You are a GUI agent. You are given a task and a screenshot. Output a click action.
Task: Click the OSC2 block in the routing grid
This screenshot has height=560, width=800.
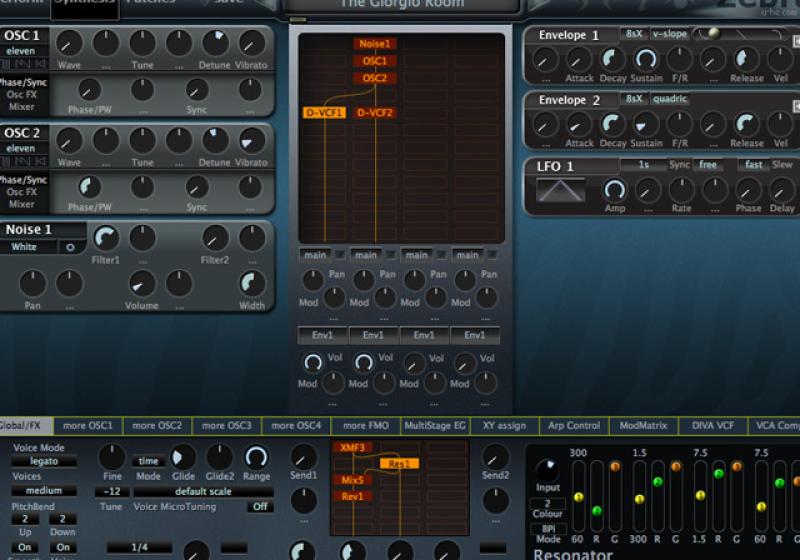coord(374,78)
